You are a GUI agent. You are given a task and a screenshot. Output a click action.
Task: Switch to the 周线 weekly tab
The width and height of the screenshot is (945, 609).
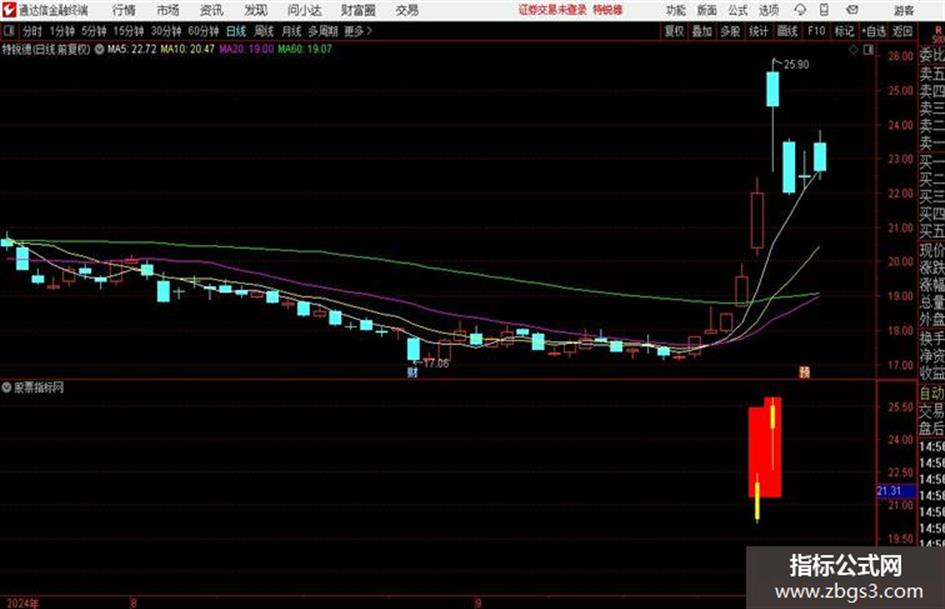coord(264,31)
